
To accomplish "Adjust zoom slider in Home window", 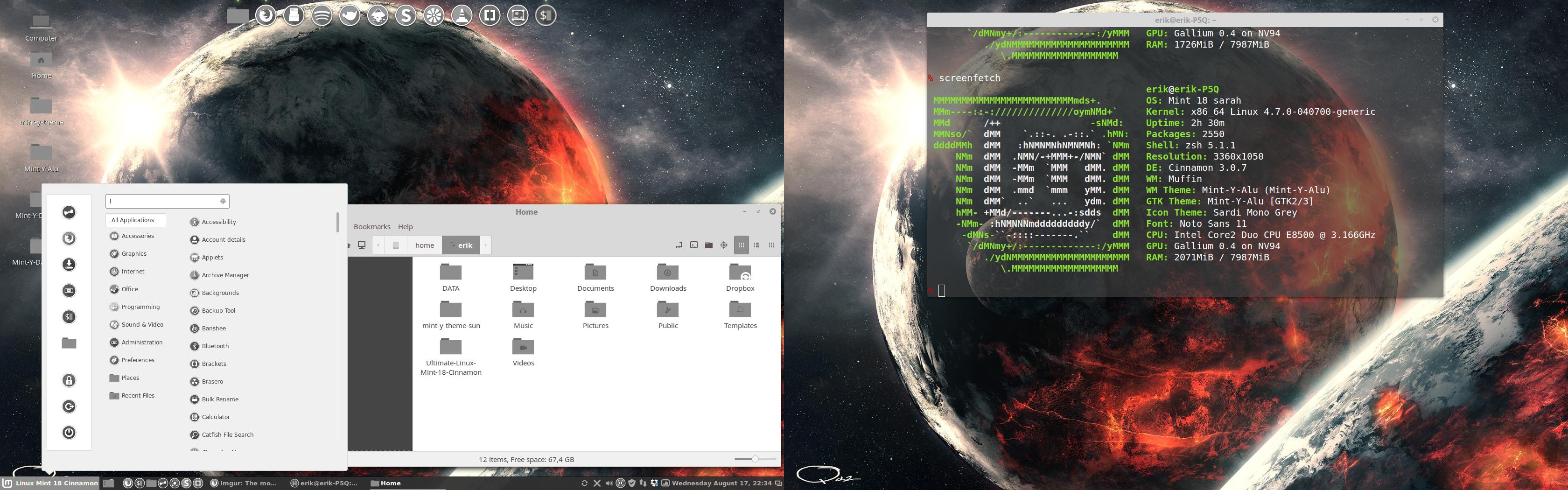I will click(x=755, y=459).
